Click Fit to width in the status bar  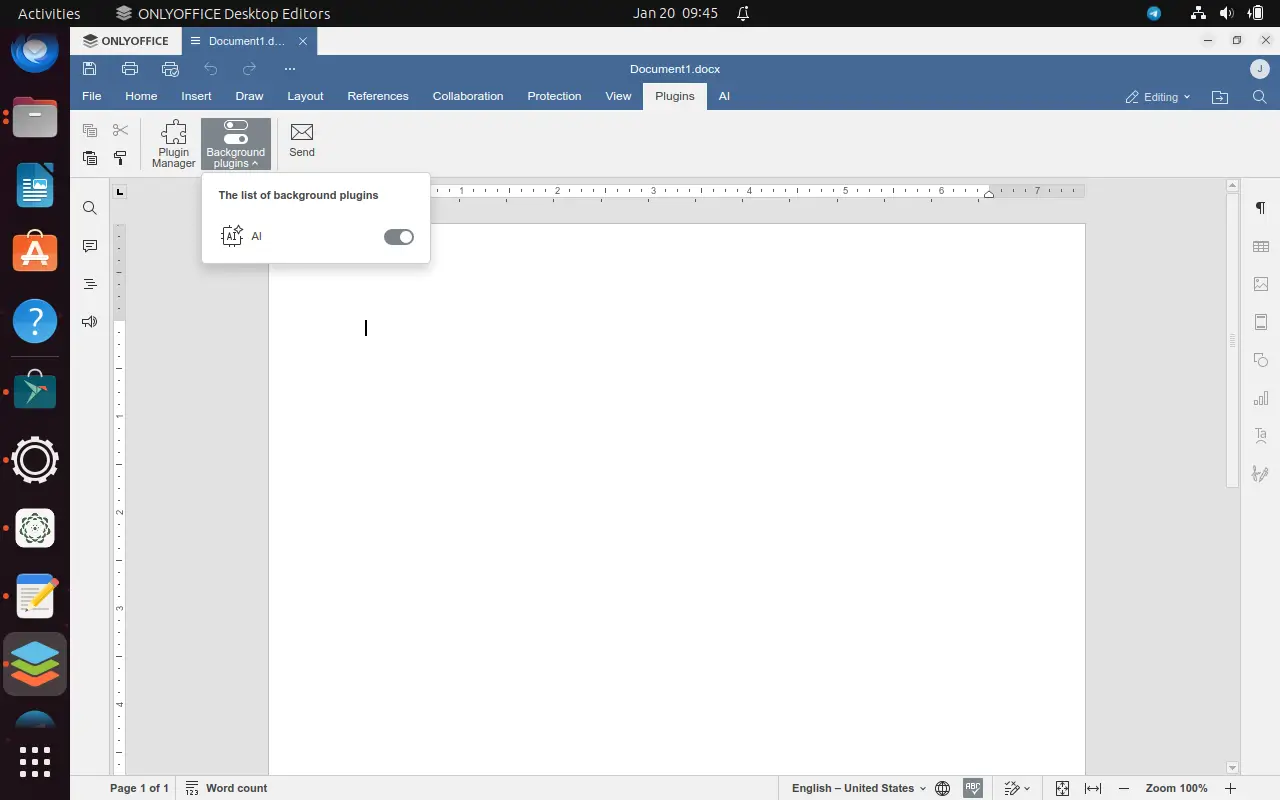pos(1093,788)
